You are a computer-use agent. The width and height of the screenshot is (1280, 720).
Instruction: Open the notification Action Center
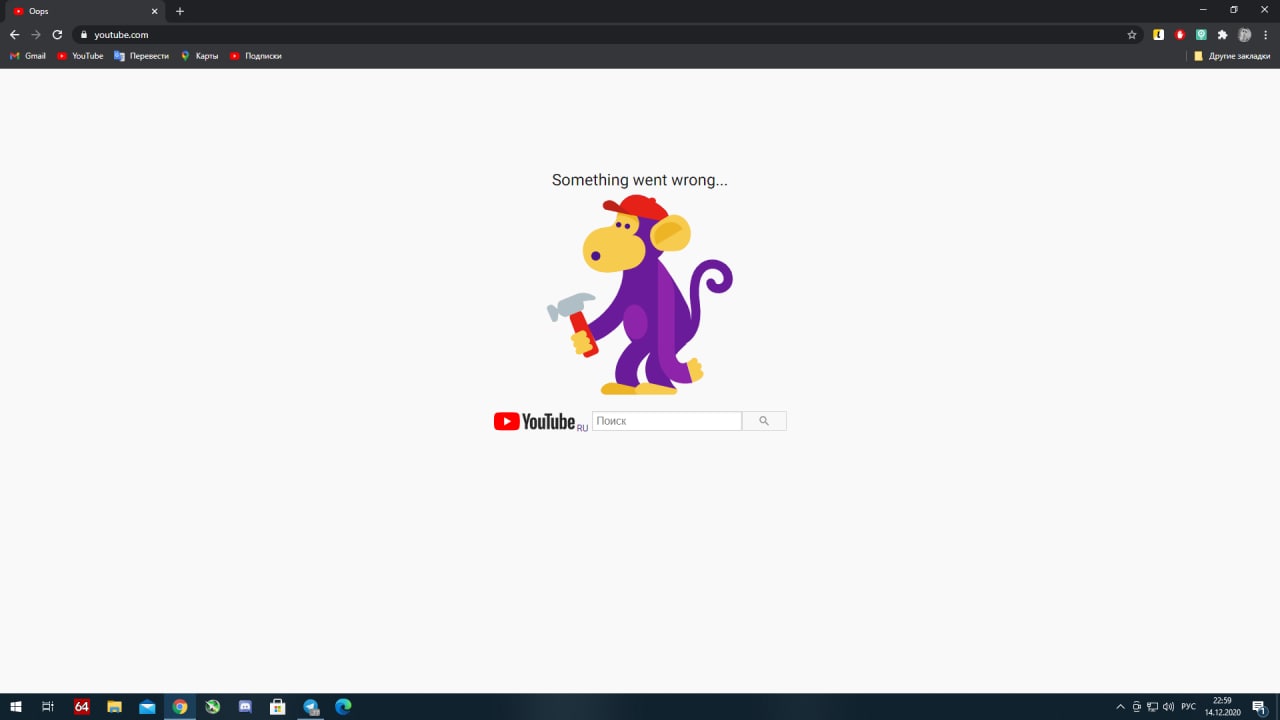tap(1260, 706)
